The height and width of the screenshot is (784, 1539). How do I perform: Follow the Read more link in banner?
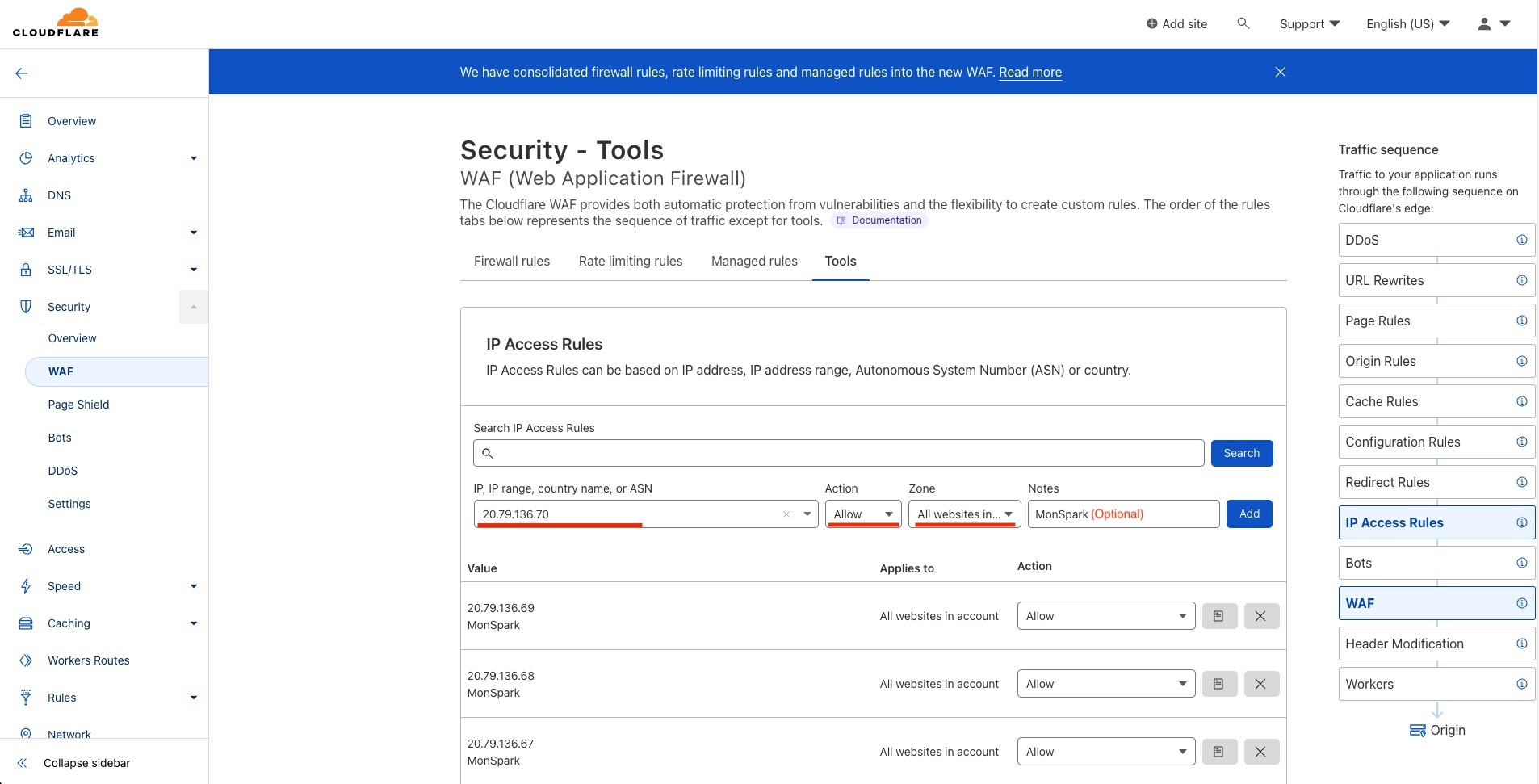(x=1030, y=72)
